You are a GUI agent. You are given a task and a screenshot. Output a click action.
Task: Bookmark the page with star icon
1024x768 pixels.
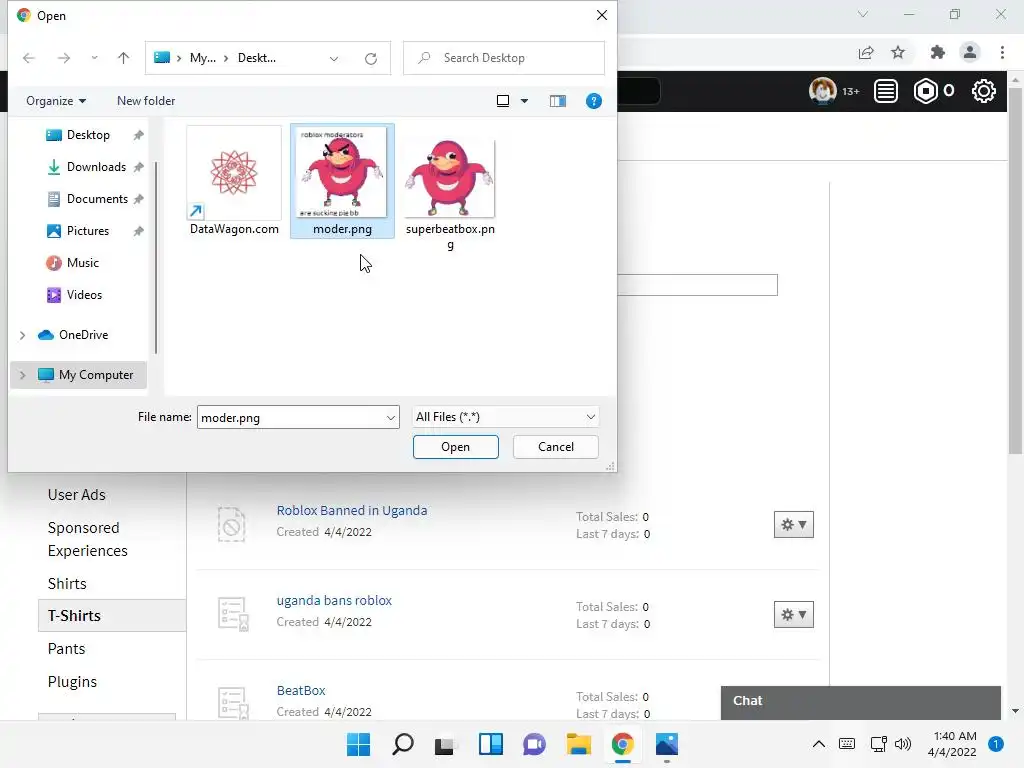point(898,53)
